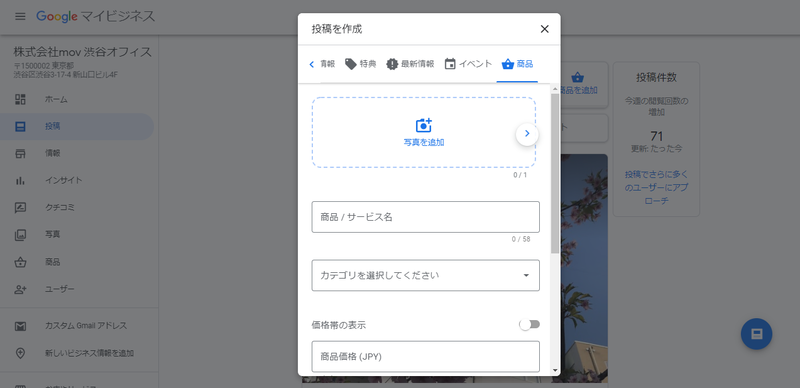This screenshot has width=800, height=388.
Task: Click the 株式会社mov 渋谷オフィス name
Action: (82, 52)
